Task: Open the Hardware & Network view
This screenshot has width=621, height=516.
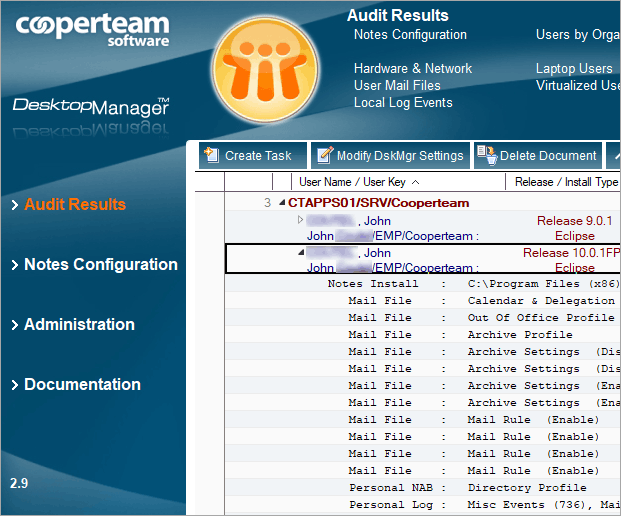Action: click(x=413, y=69)
